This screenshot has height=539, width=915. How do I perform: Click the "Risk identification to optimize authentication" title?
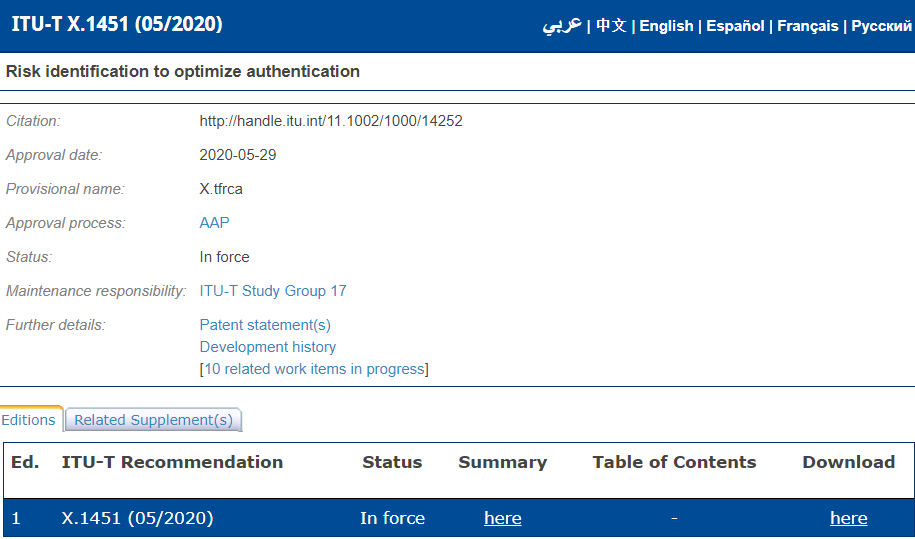pyautogui.click(x=183, y=71)
